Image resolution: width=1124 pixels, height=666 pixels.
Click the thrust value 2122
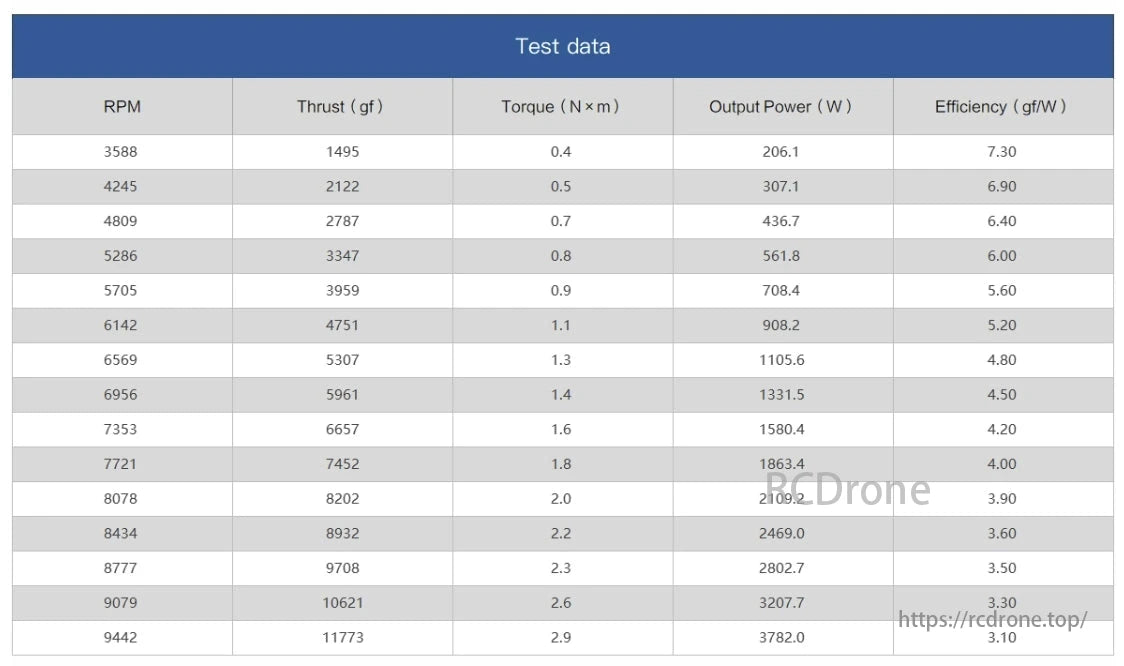click(342, 187)
